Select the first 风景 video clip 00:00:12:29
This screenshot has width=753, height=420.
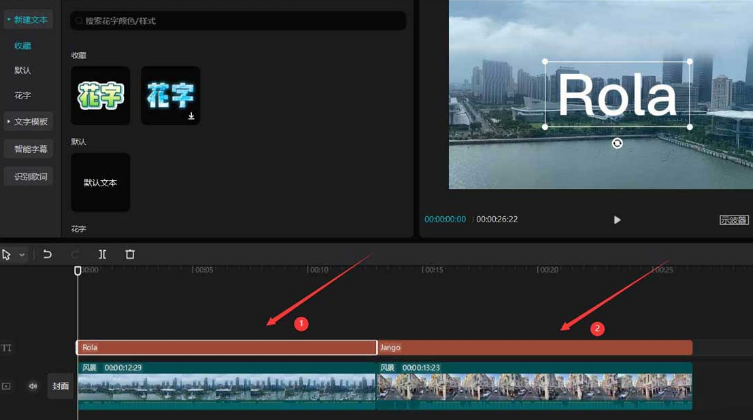coord(227,386)
